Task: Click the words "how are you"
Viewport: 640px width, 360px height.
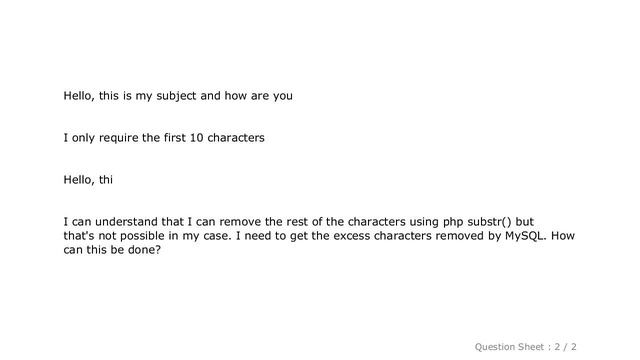Action: click(x=258, y=96)
